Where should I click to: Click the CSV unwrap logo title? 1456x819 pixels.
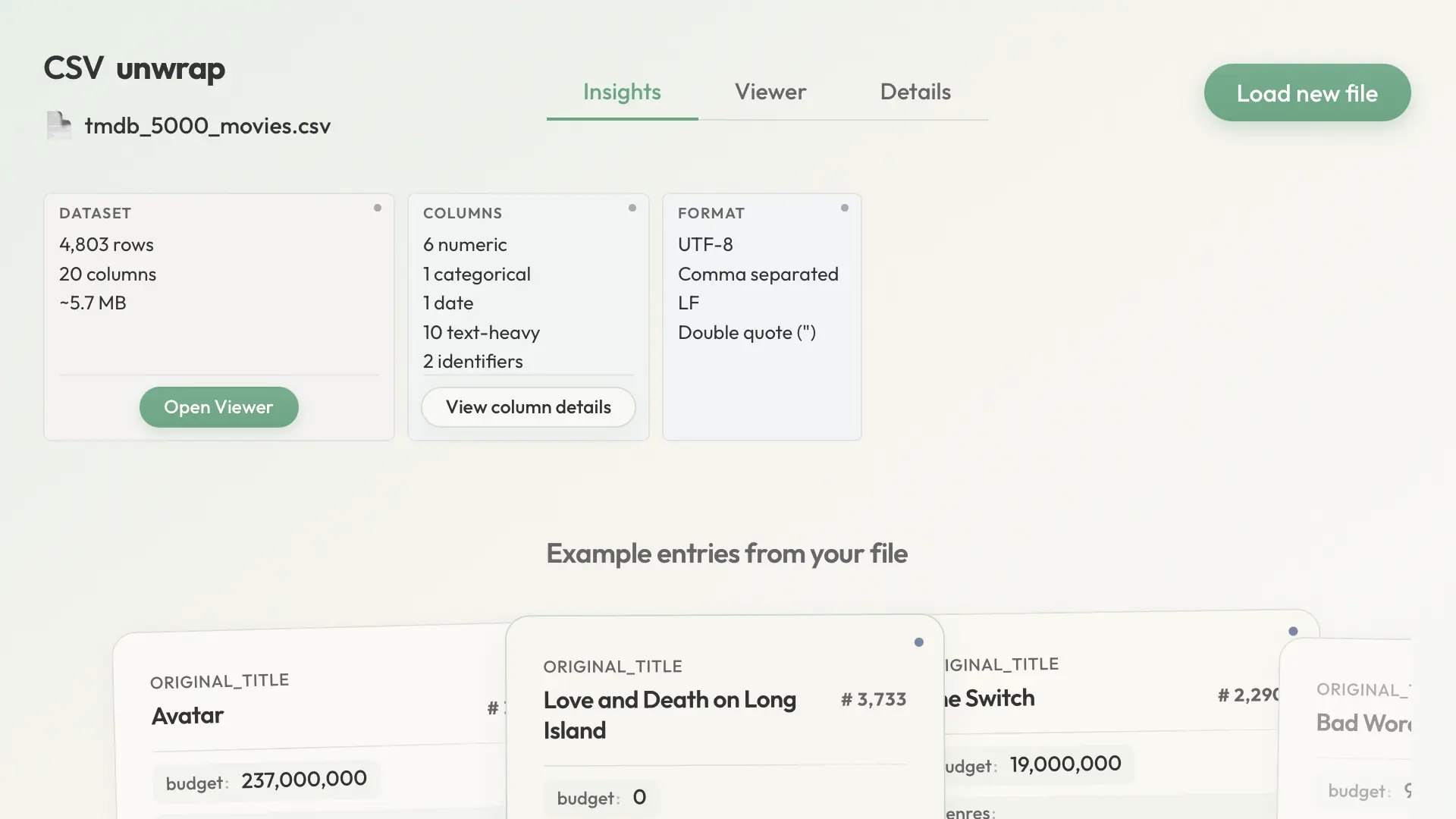(134, 68)
